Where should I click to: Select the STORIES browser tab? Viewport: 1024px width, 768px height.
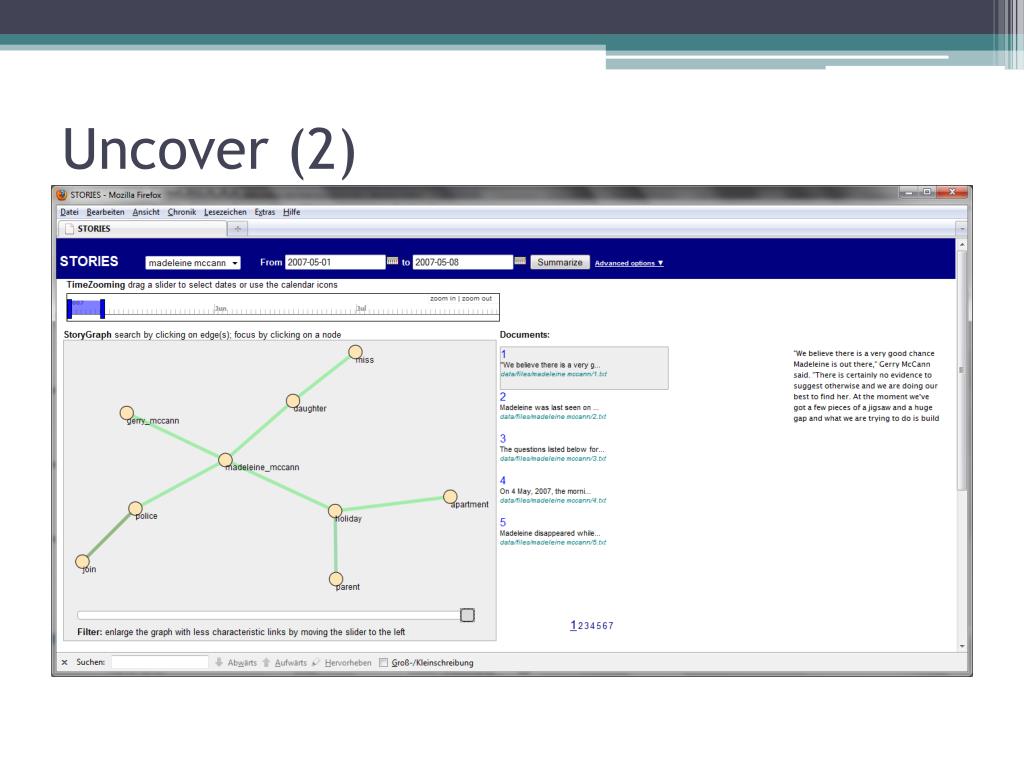point(142,229)
